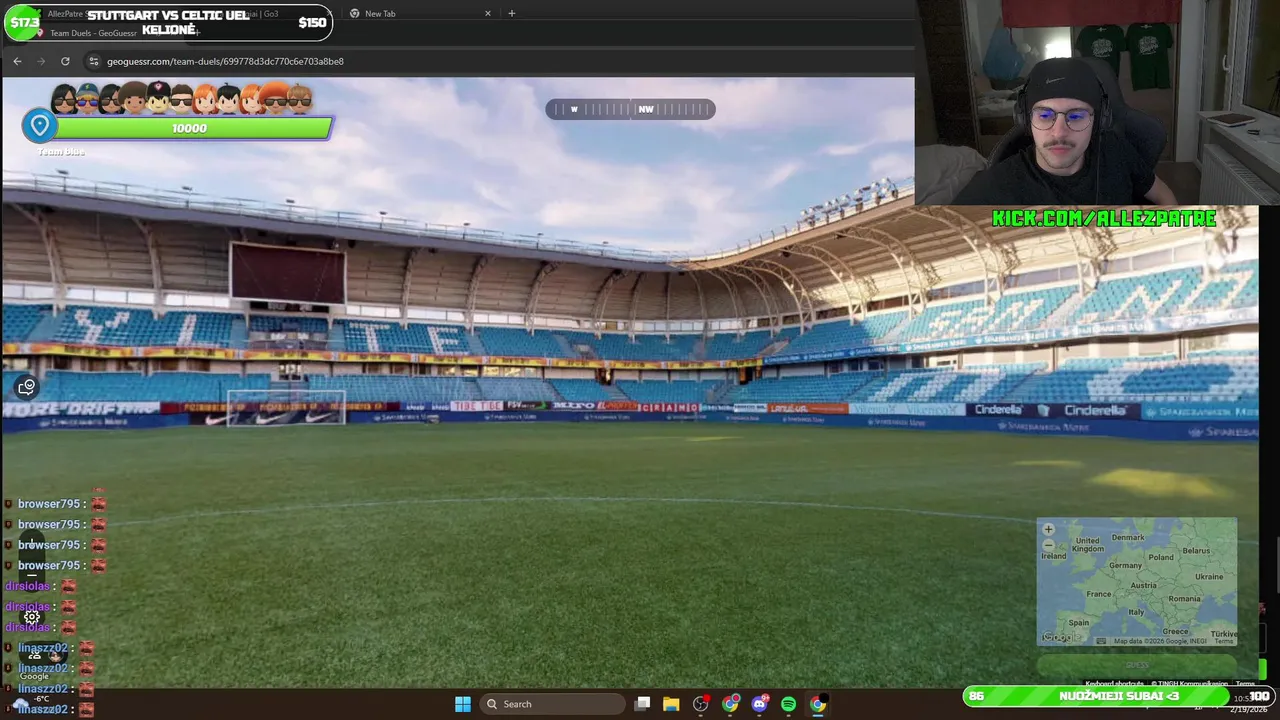Open Spotify from the taskbar
1280x720 pixels.
pos(788,704)
